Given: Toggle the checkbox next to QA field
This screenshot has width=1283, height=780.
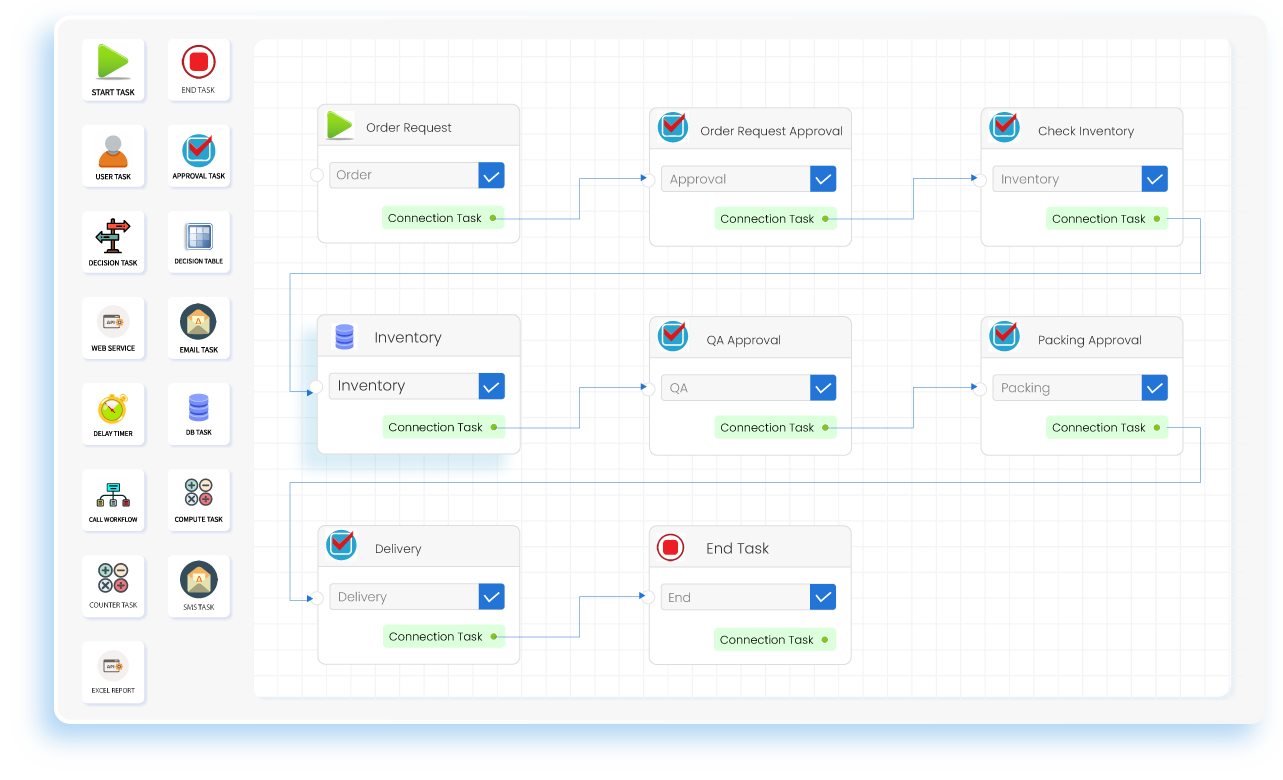Looking at the screenshot, I should click(823, 388).
